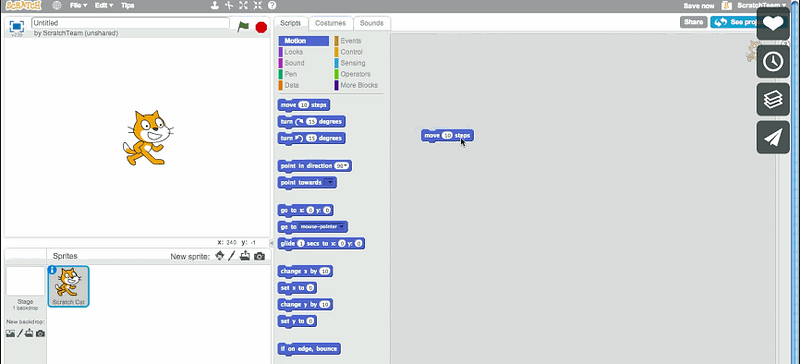This screenshot has width=800, height=364.
Task: Open the Tips menu
Action: click(x=128, y=5)
